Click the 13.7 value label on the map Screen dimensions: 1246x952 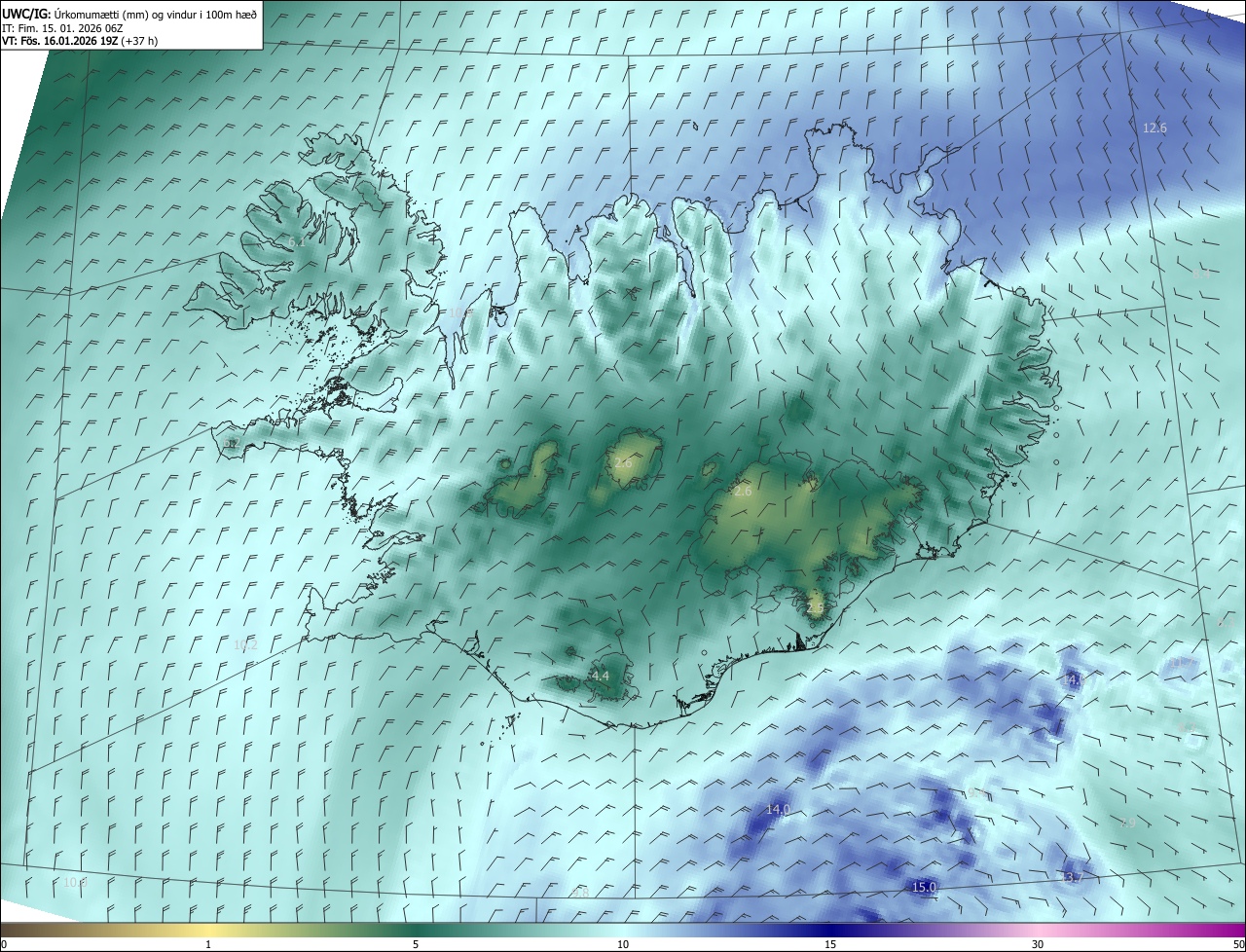coord(1071,877)
